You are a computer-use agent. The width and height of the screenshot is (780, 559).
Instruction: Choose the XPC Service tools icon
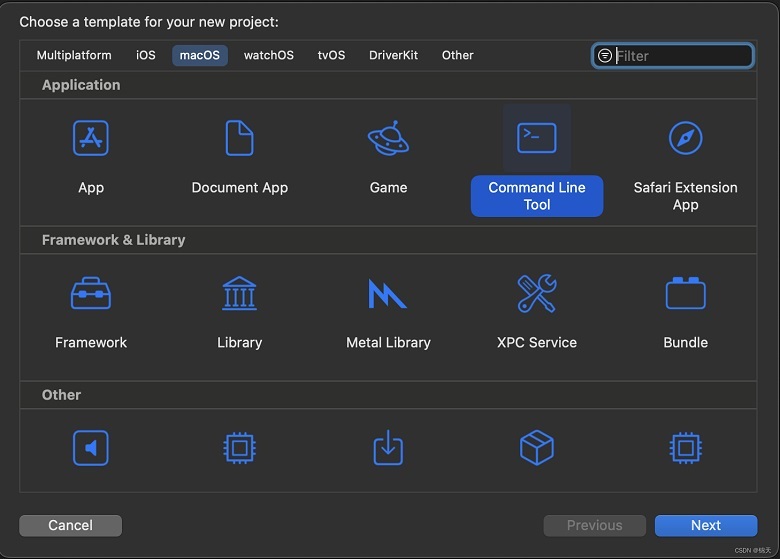coord(537,293)
